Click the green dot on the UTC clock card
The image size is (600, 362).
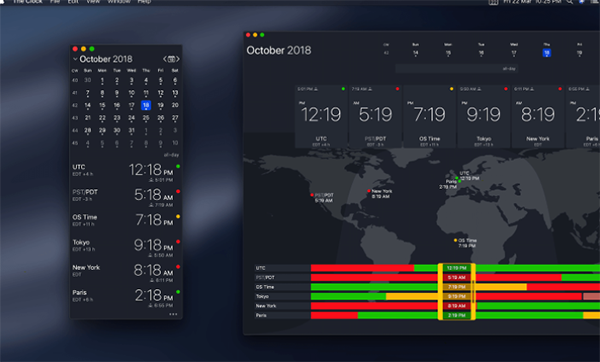pyautogui.click(x=343, y=89)
